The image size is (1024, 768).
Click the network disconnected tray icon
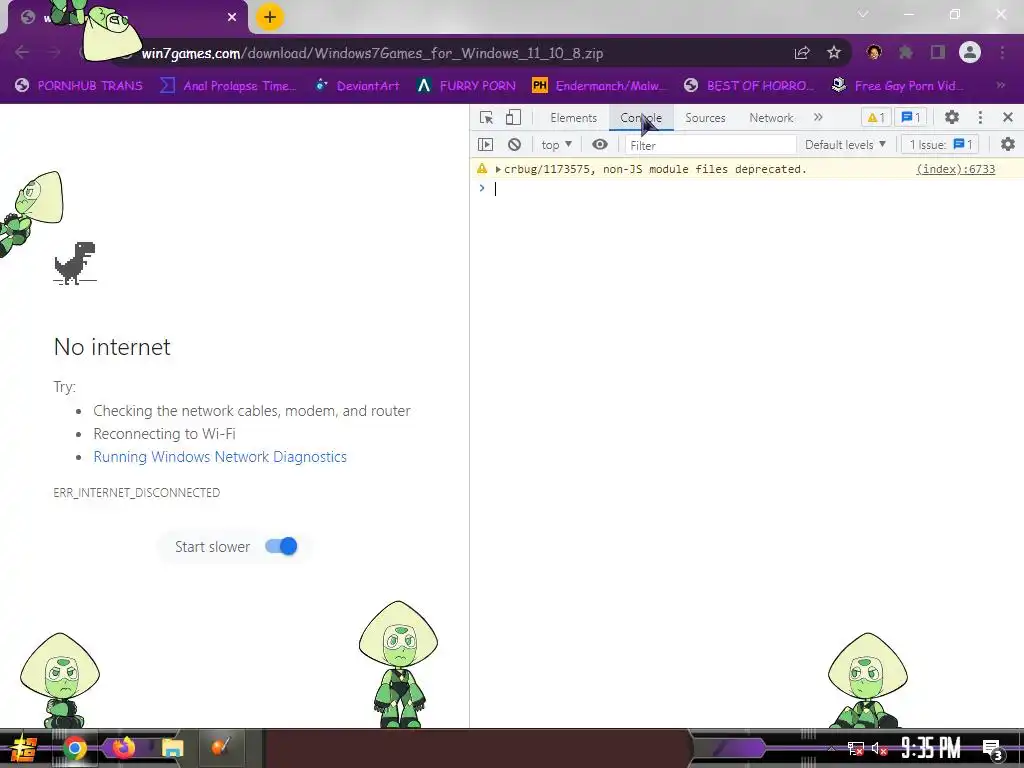click(856, 748)
